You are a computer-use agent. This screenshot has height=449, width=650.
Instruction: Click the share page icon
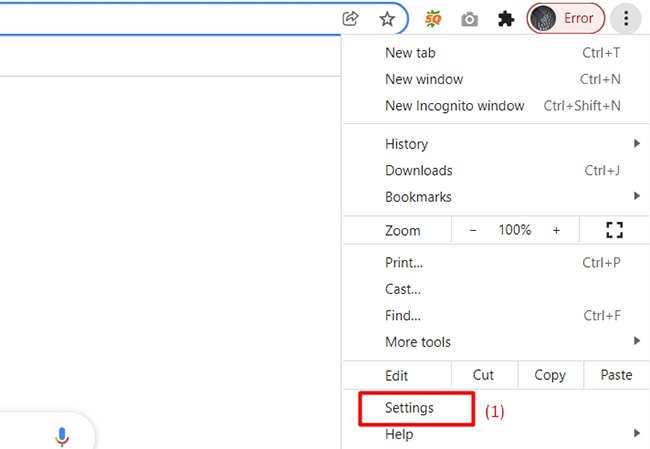coord(351,18)
